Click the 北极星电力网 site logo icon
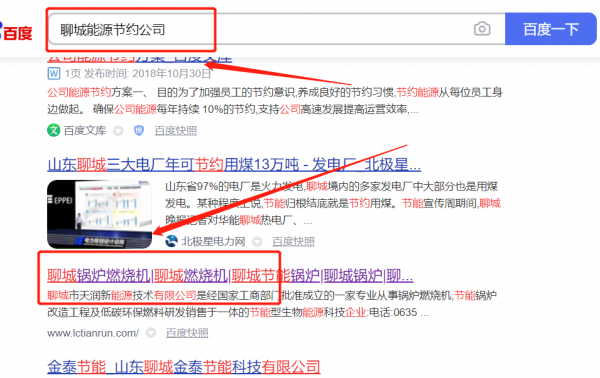The height and width of the screenshot is (378, 600). click(x=171, y=241)
